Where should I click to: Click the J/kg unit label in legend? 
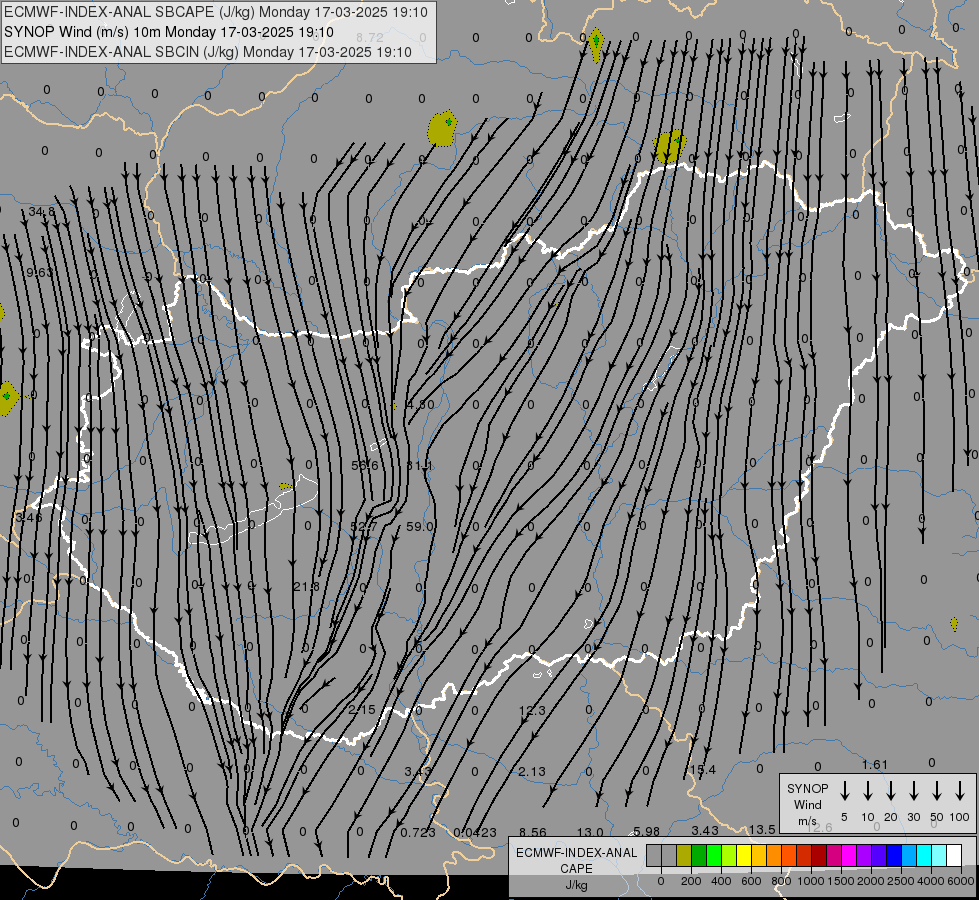click(576, 885)
